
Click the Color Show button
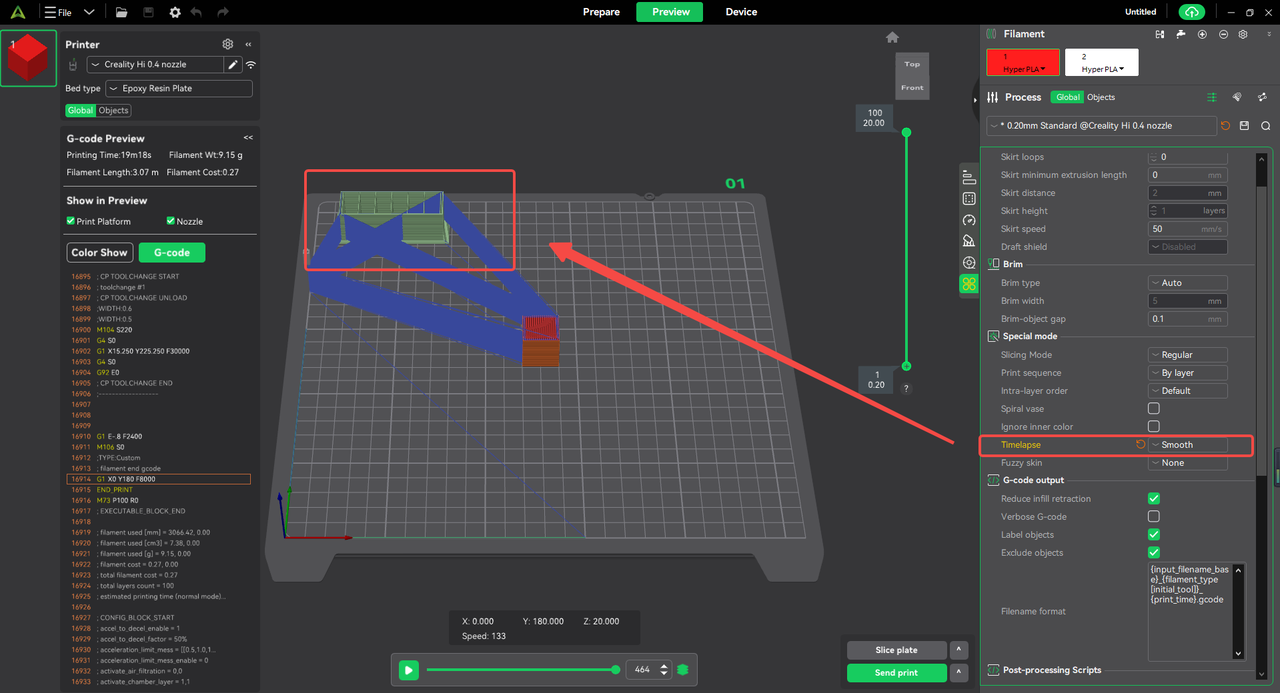100,253
